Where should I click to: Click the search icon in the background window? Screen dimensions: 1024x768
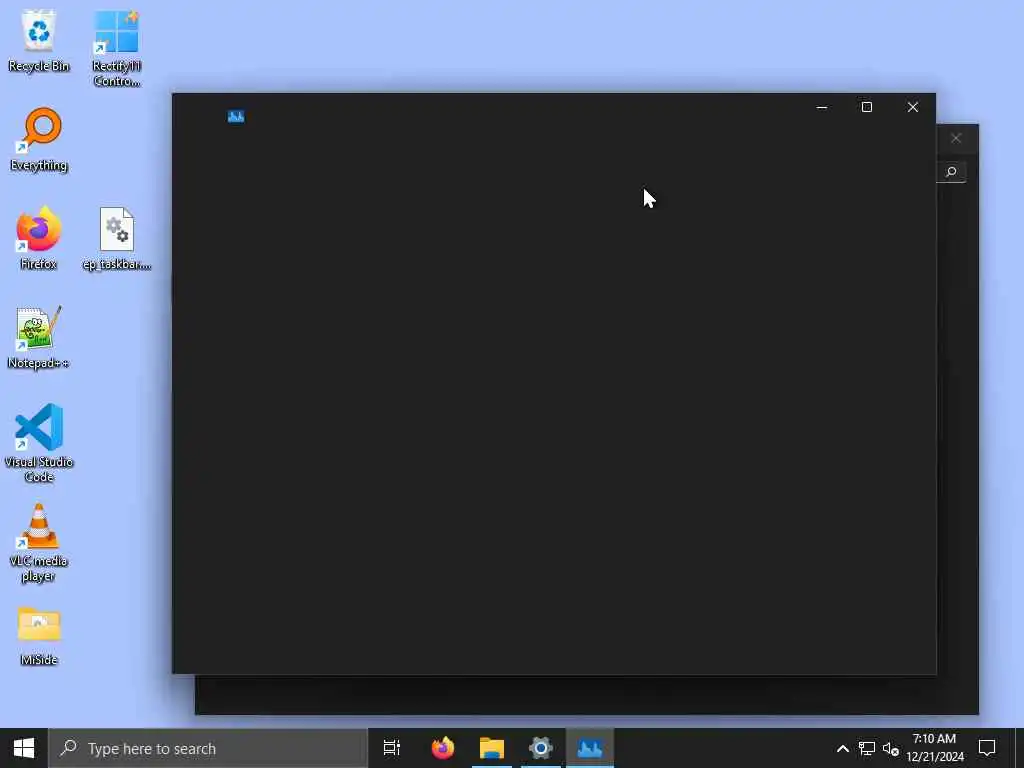(x=952, y=172)
